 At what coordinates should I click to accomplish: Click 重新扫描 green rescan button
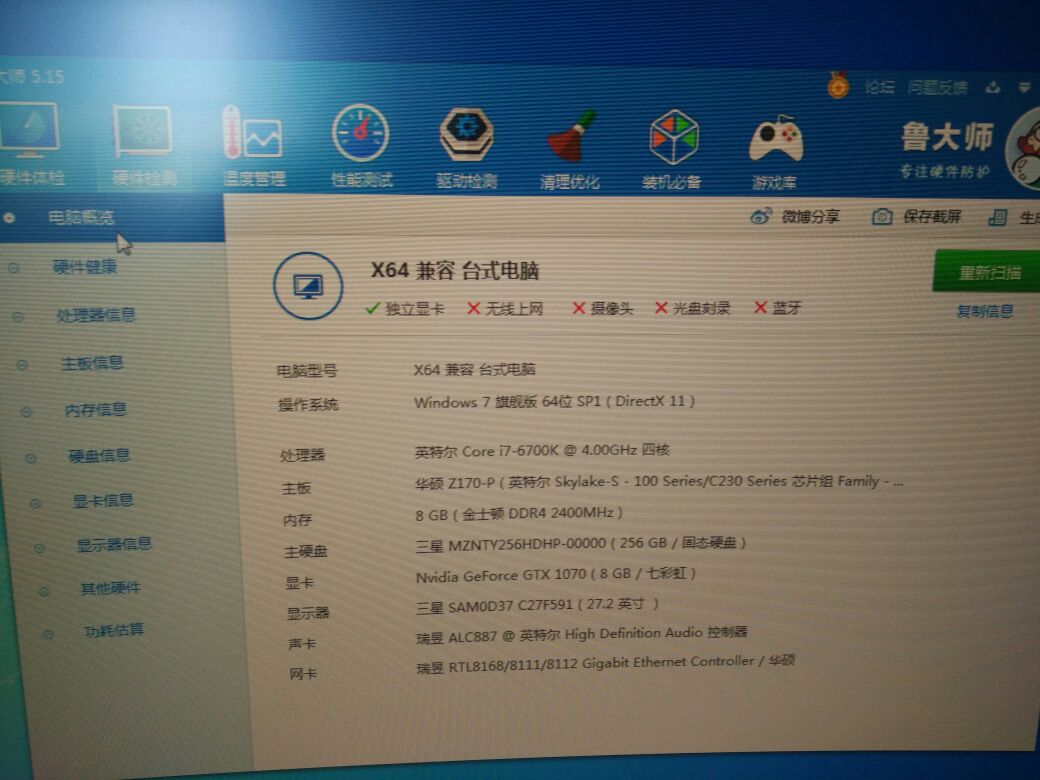tap(988, 271)
